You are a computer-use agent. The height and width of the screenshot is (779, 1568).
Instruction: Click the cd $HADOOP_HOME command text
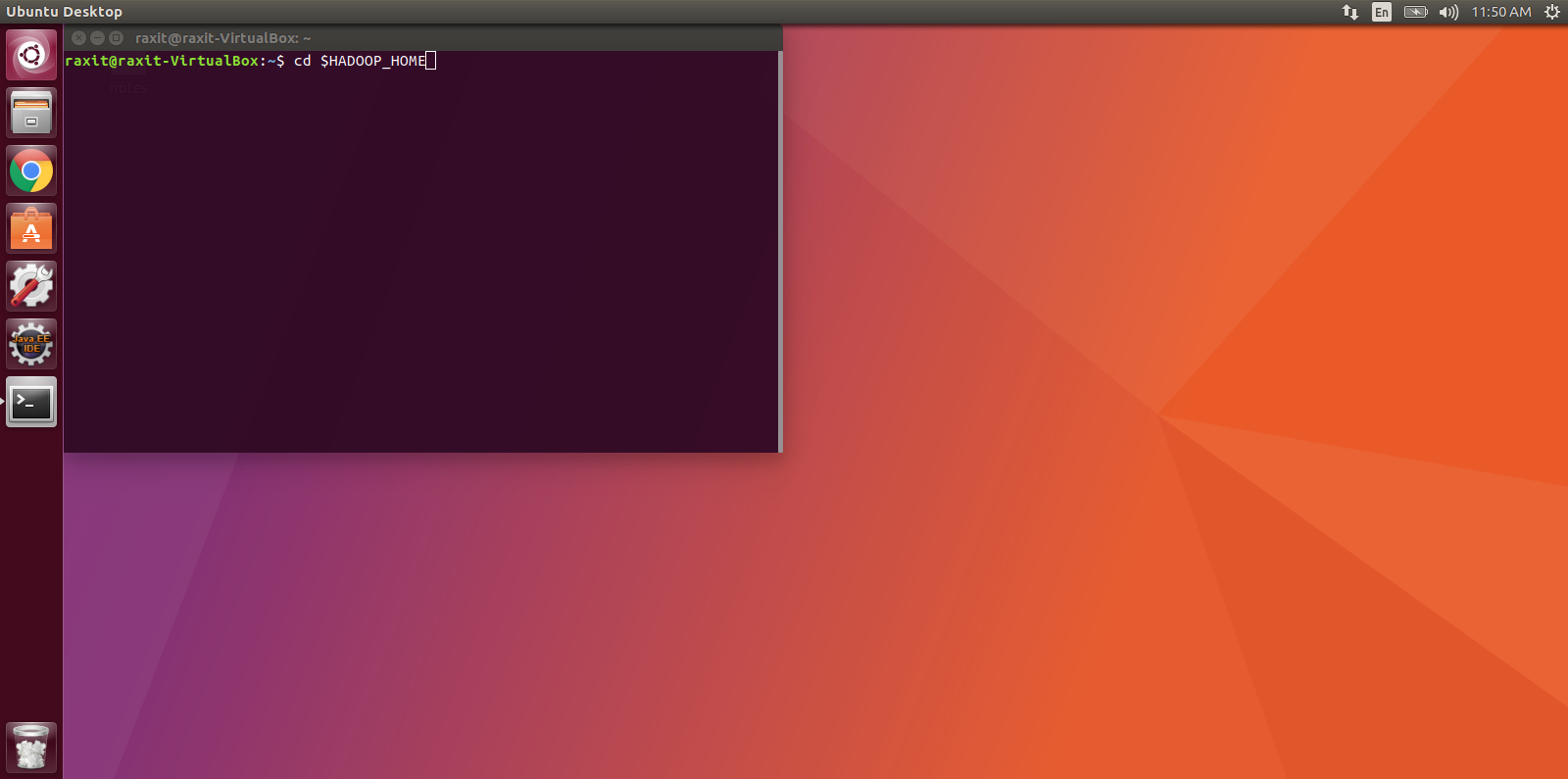[x=360, y=61]
